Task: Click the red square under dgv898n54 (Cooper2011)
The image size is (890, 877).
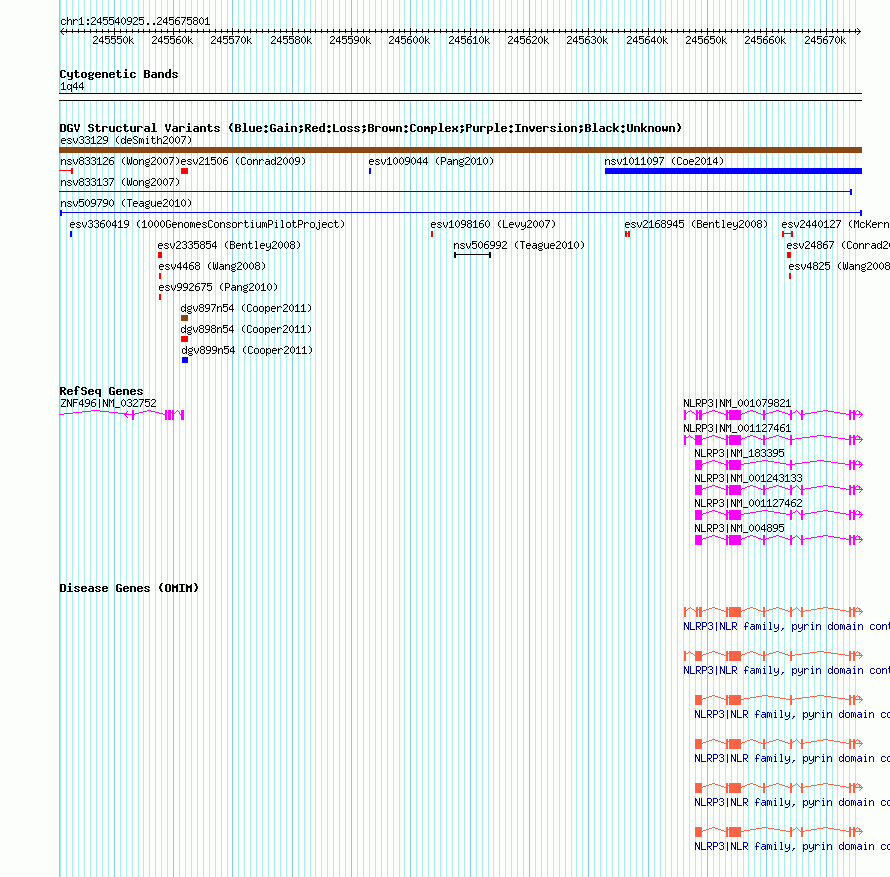Action: [184, 339]
